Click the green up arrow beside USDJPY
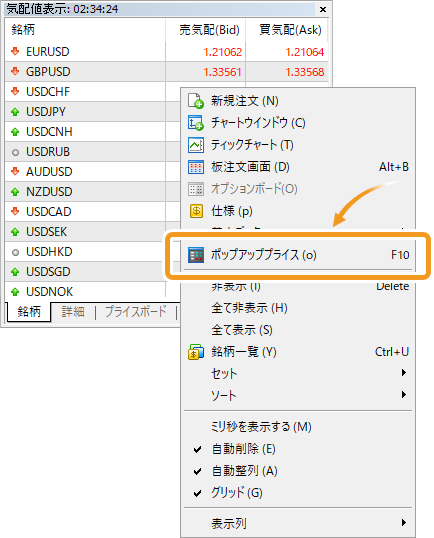 point(15,112)
